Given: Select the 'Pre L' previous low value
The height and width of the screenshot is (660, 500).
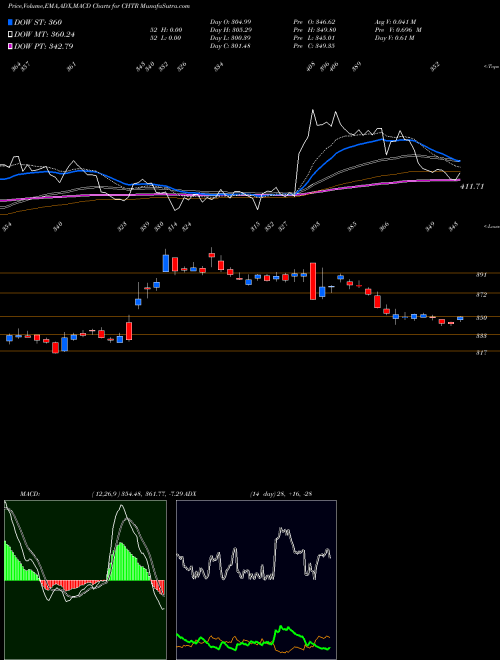Looking at the screenshot, I should click(x=314, y=38).
